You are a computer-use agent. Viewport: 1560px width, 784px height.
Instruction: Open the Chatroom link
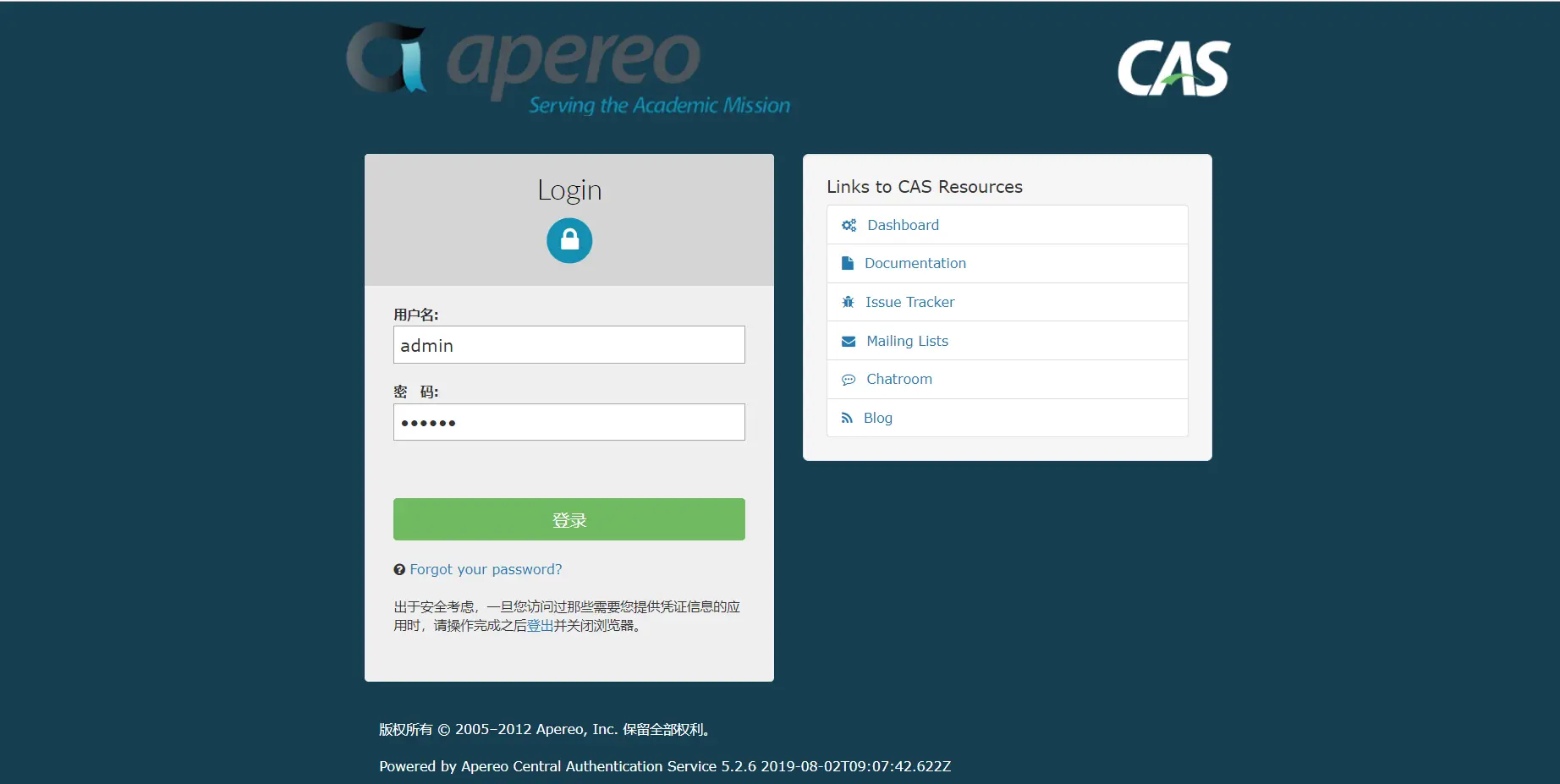(898, 379)
